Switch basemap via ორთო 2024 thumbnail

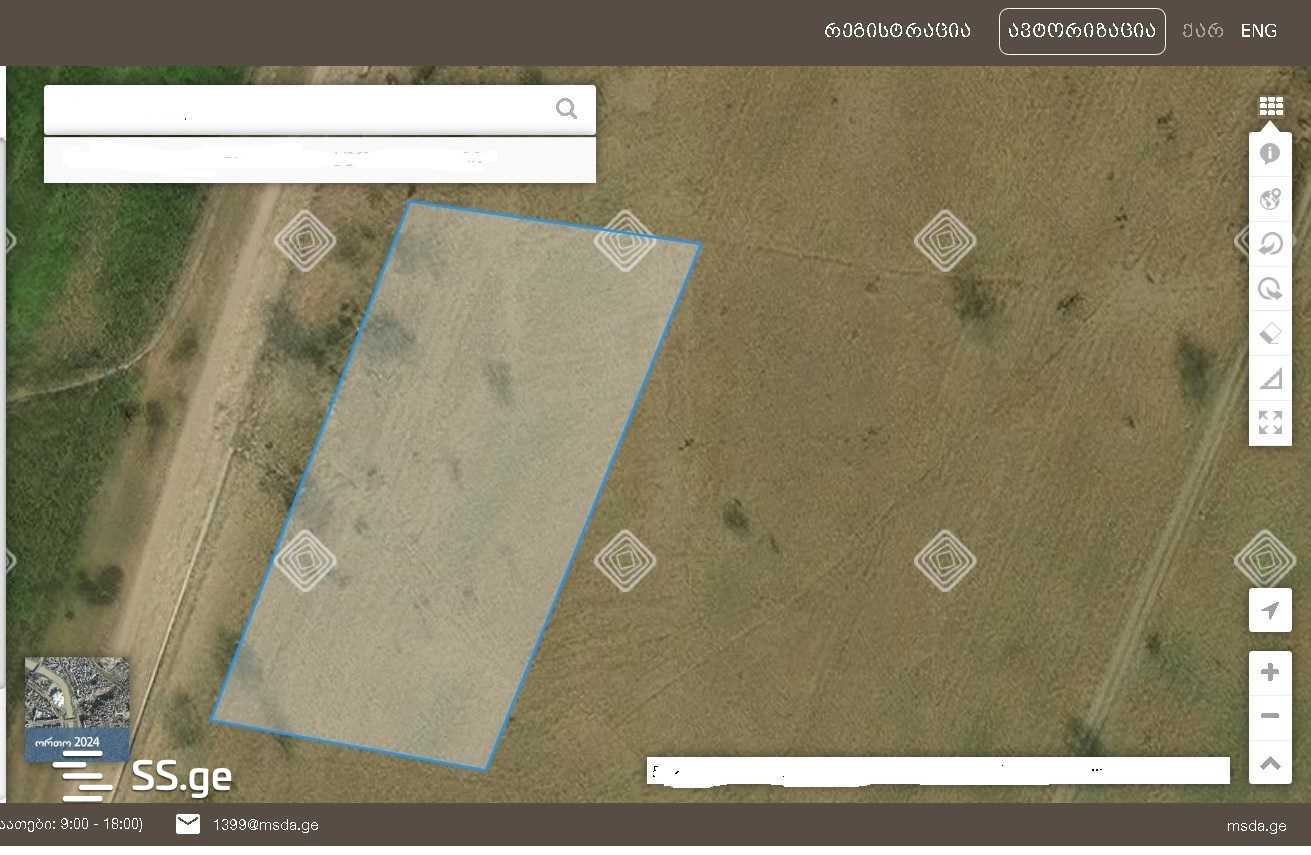77,708
